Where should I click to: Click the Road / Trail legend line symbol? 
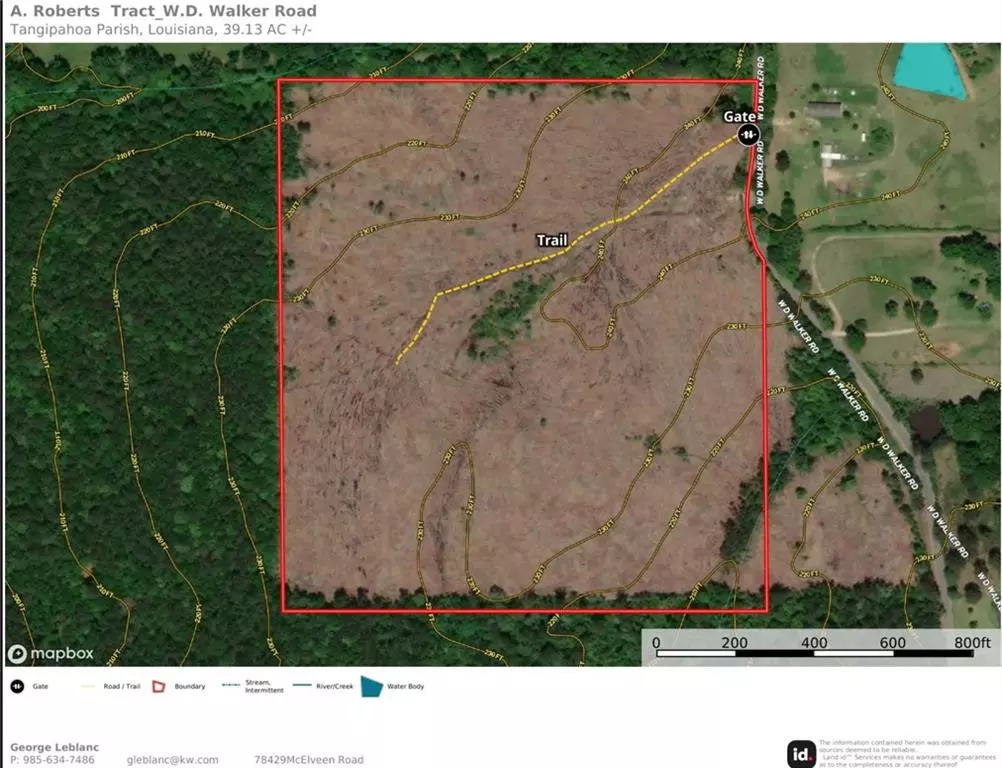click(x=87, y=687)
